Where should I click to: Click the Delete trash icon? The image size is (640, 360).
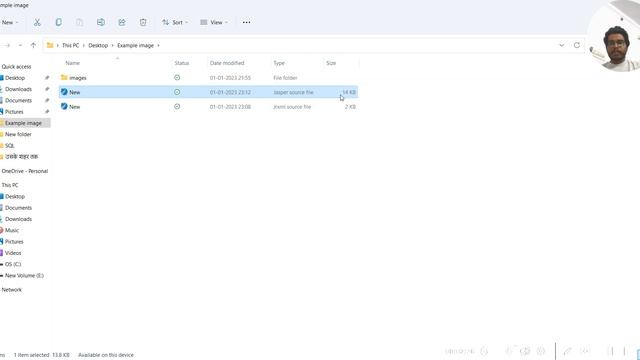tap(143, 22)
